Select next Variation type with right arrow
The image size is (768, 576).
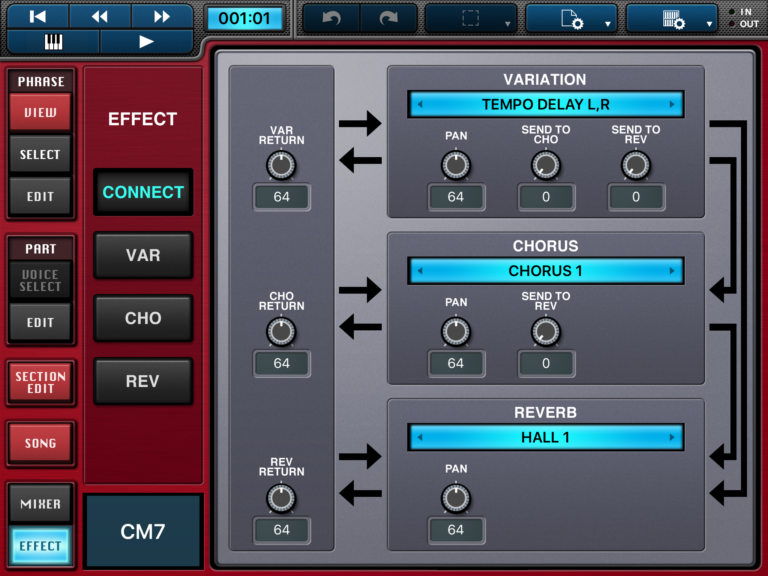click(672, 104)
